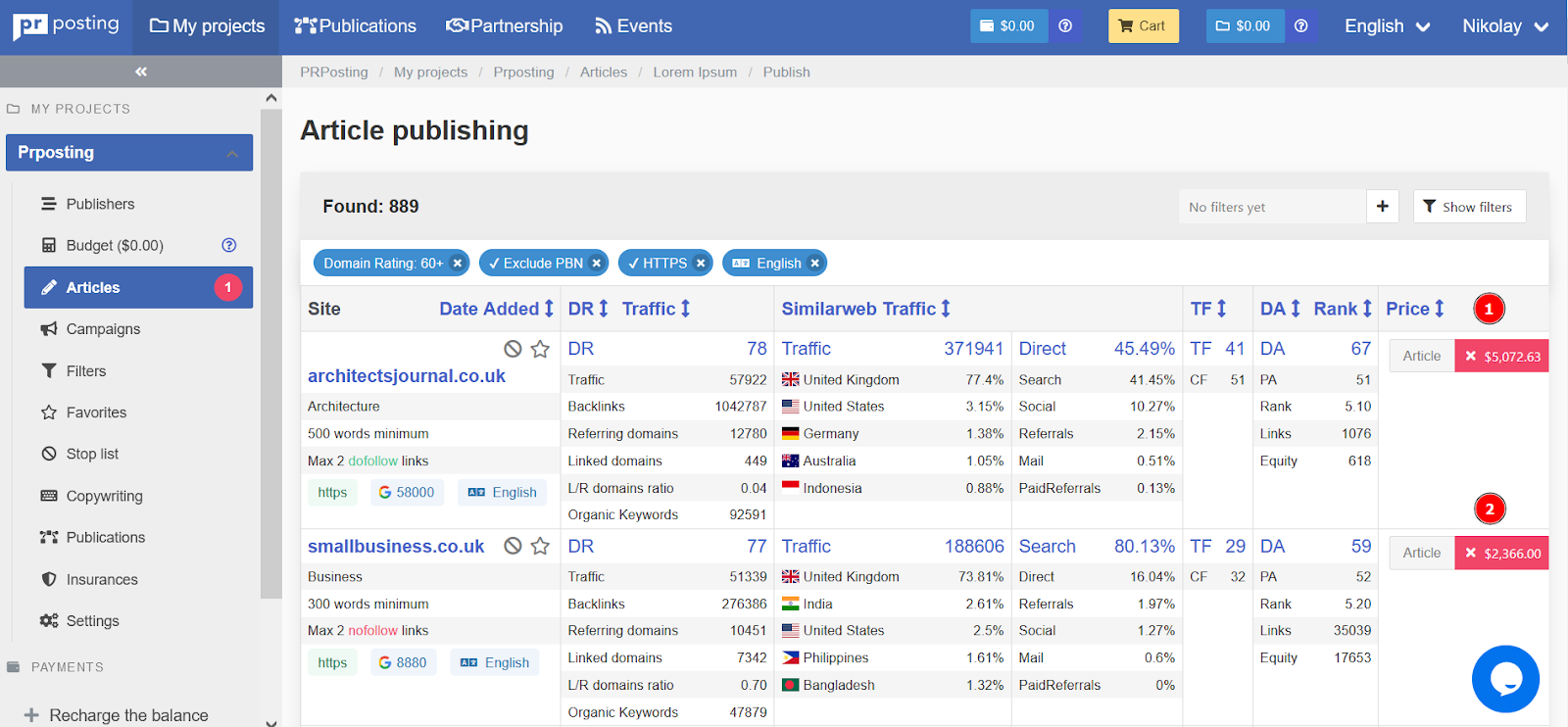This screenshot has width=1568, height=727.
Task: Open smallbusiness.co.uk site link
Action: point(396,547)
